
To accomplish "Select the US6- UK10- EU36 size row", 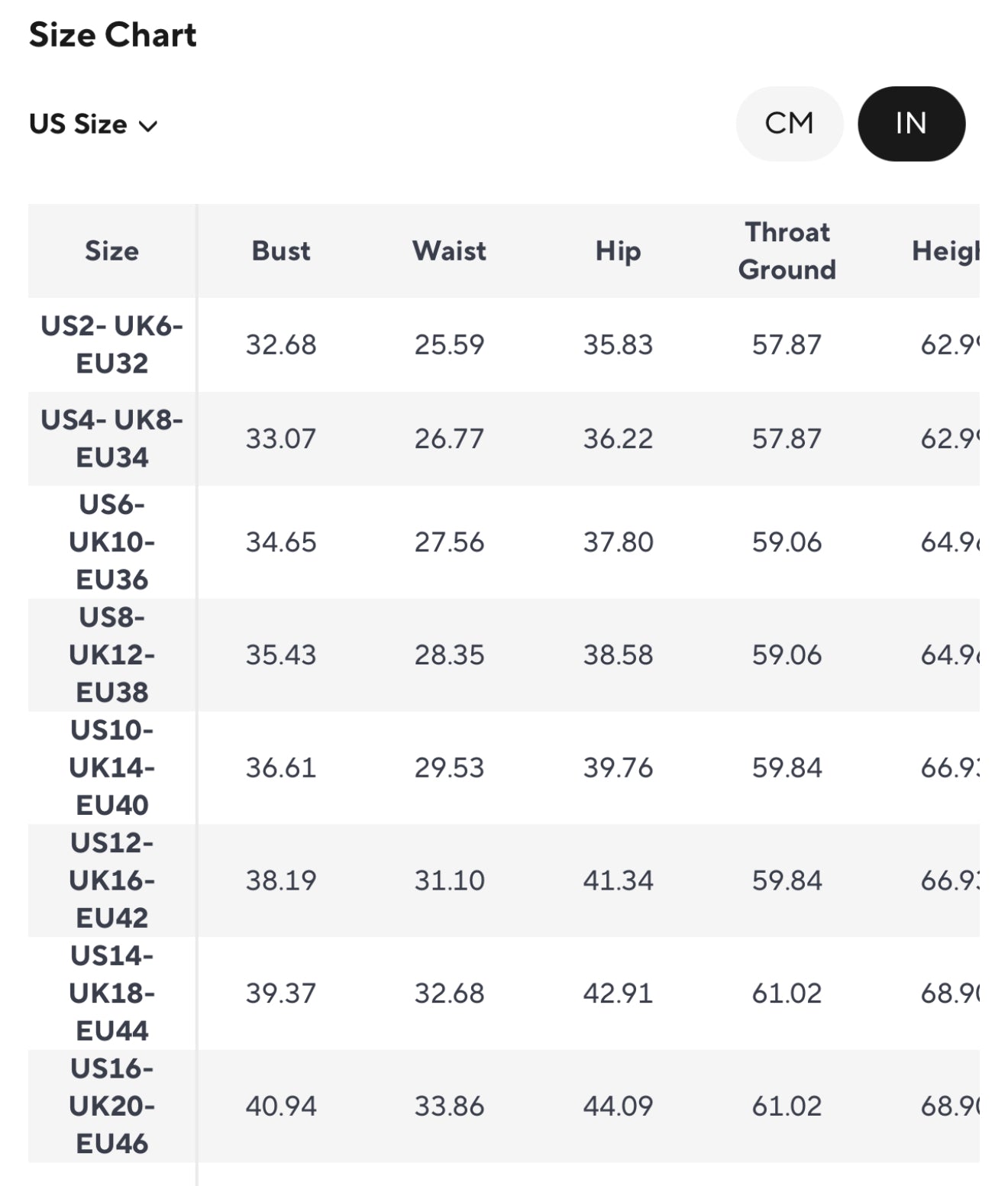I will click(111, 541).
